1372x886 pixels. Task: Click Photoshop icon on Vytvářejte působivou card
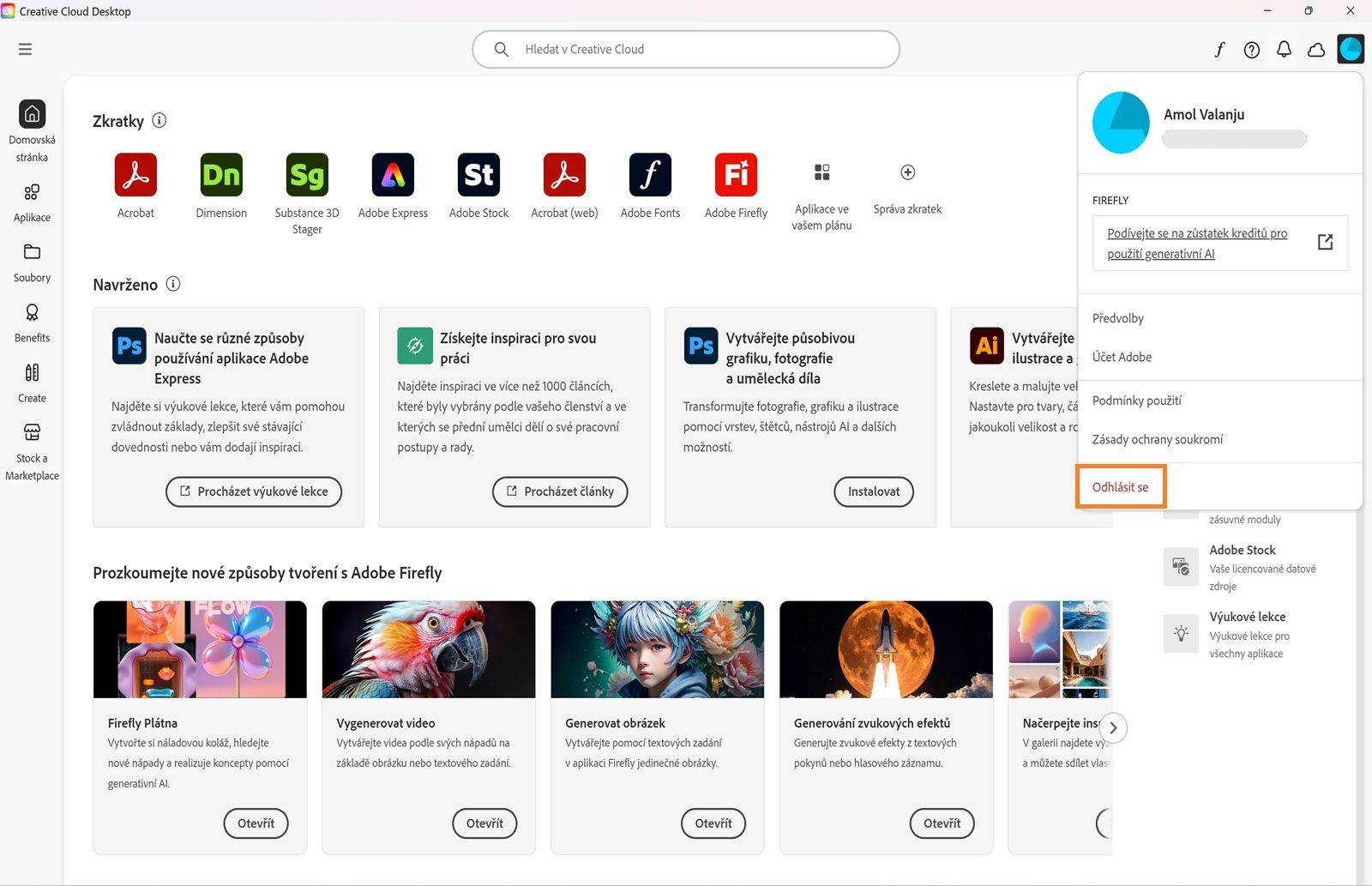(x=701, y=346)
